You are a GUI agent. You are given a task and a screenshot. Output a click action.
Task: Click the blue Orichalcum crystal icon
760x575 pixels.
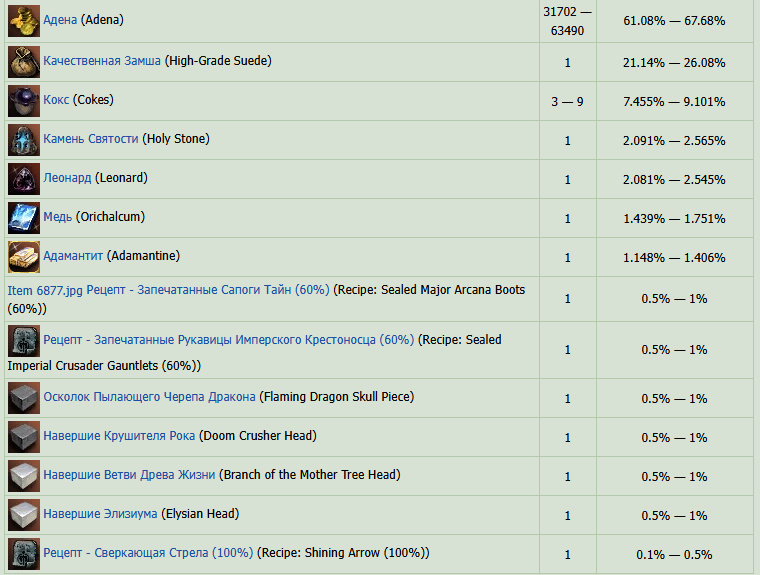click(x=23, y=218)
